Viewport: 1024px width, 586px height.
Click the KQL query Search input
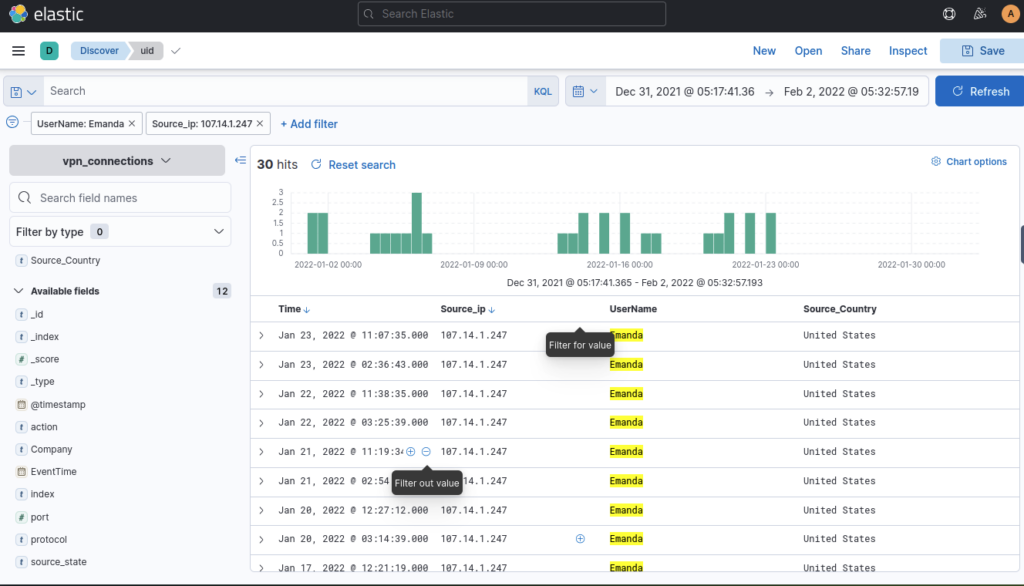click(x=285, y=91)
